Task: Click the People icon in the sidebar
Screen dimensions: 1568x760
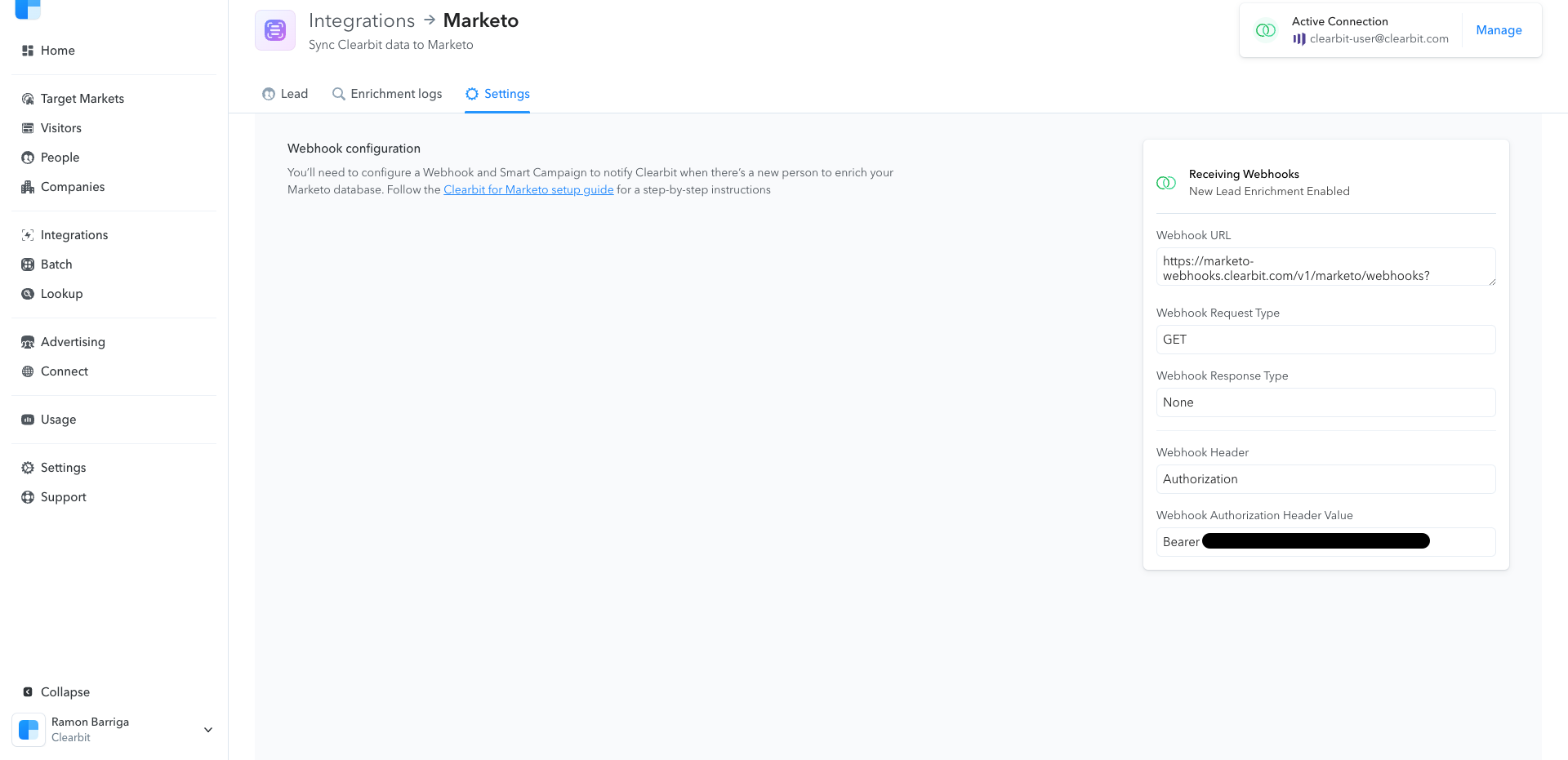Action: coord(28,158)
